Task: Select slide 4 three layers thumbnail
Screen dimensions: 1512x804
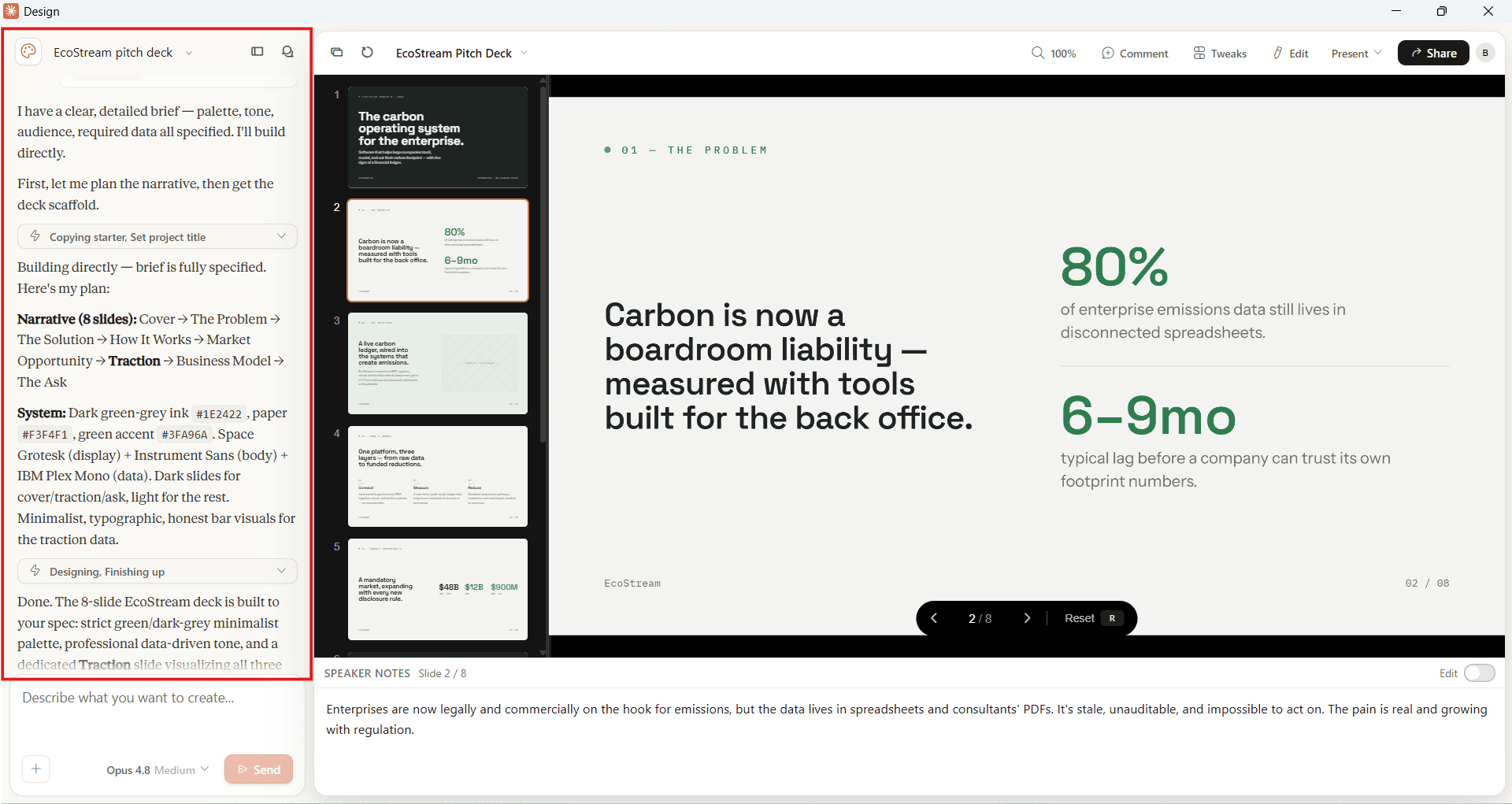Action: (438, 476)
